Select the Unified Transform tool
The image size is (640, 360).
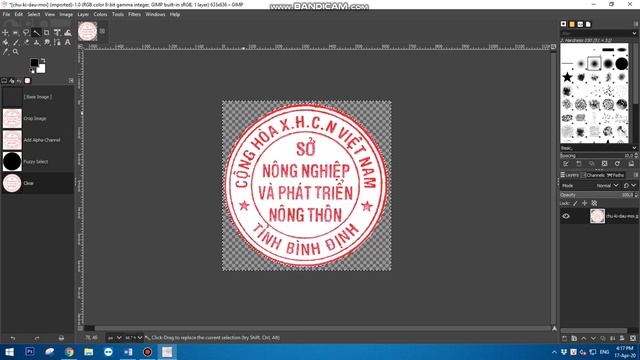pos(57,33)
